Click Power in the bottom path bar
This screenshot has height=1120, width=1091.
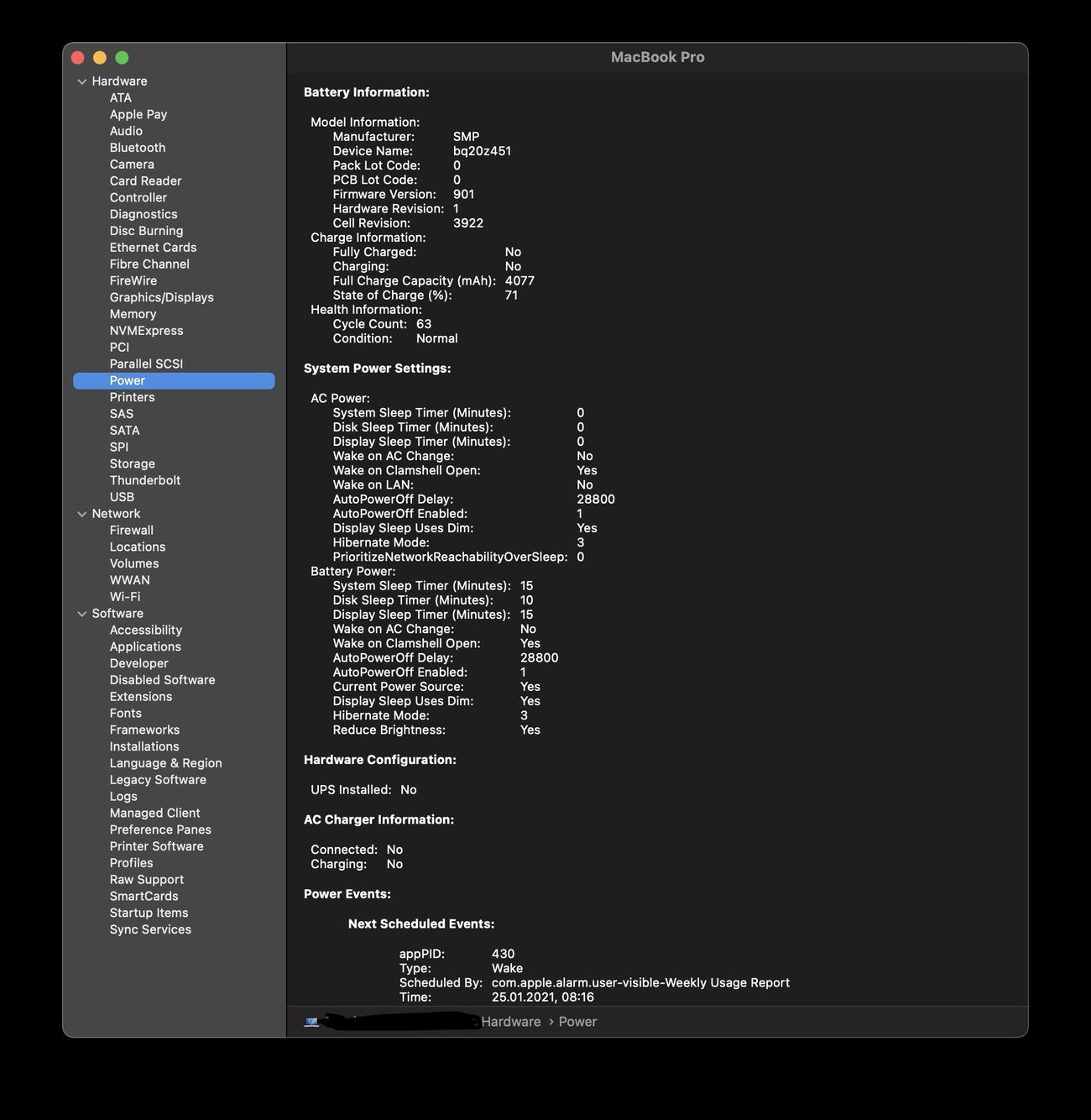point(577,1022)
